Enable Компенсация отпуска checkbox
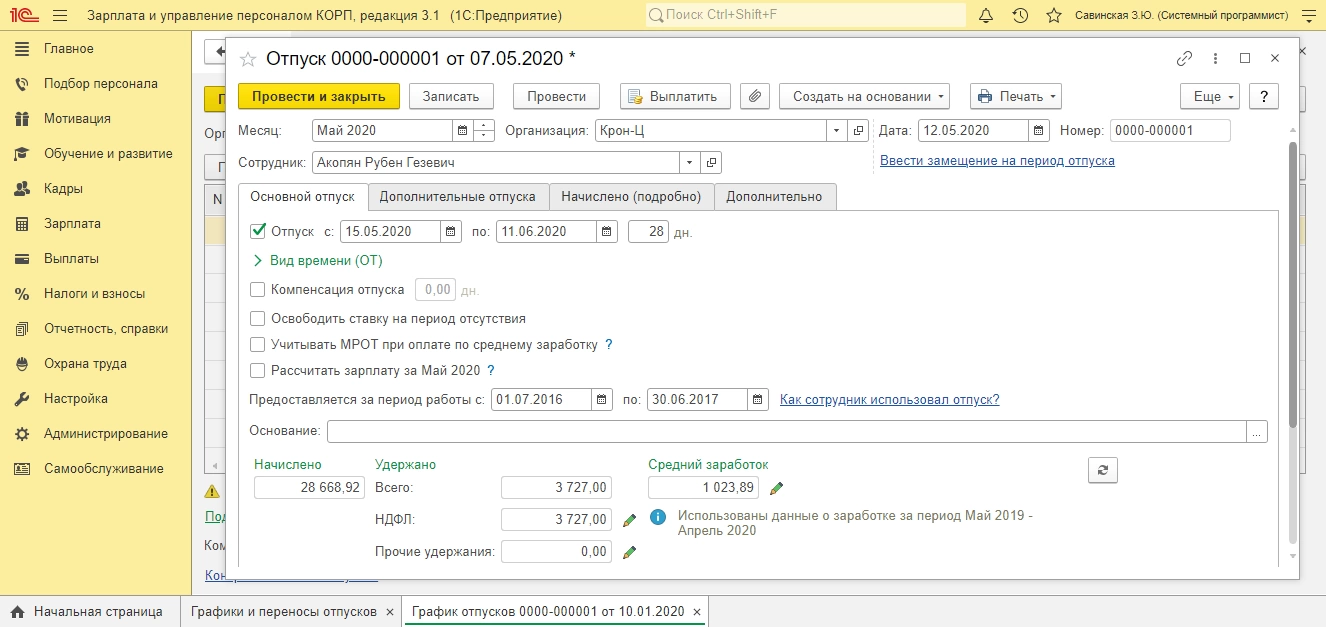 (258, 289)
